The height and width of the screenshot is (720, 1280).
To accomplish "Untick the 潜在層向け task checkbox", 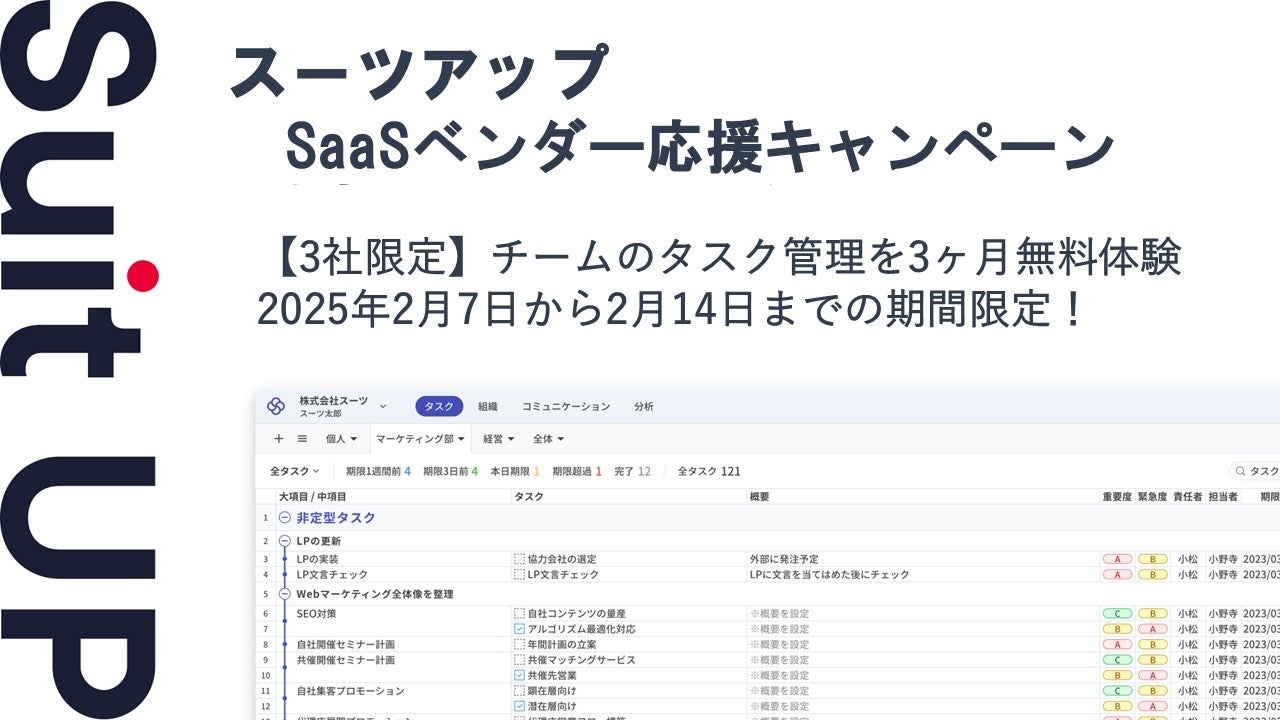I will tap(519, 706).
